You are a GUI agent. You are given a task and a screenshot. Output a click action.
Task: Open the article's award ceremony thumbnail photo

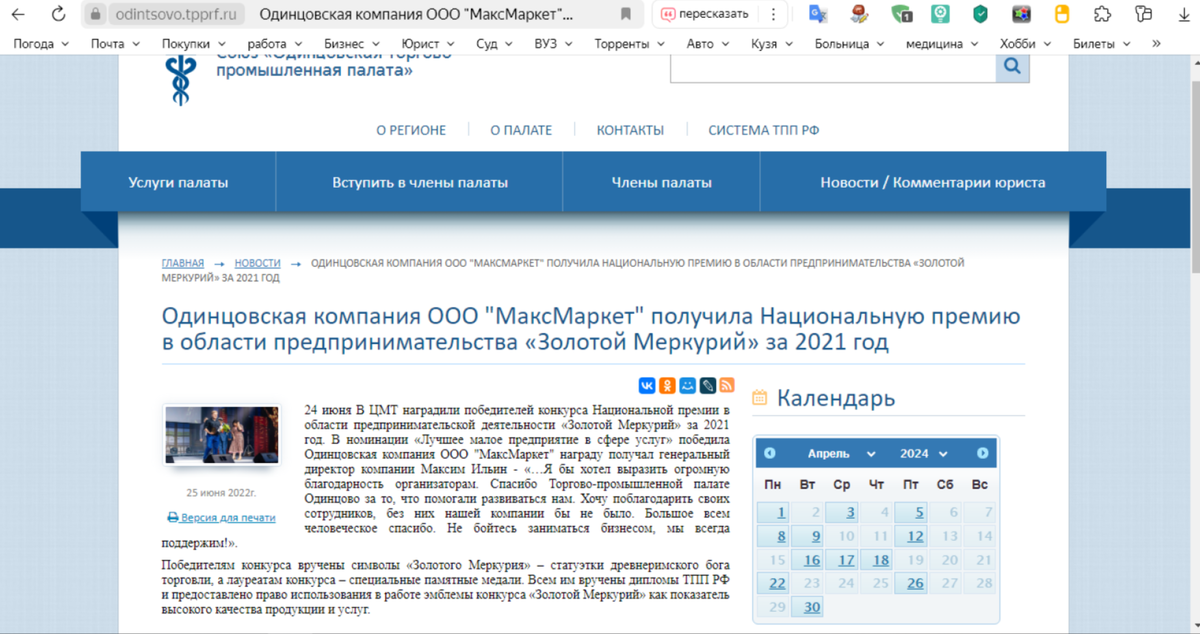[221, 435]
